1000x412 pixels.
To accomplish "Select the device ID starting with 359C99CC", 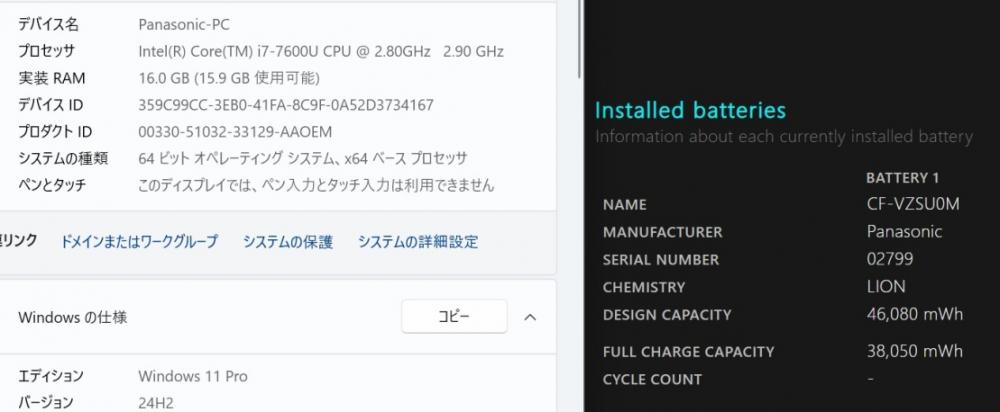I will tap(286, 105).
